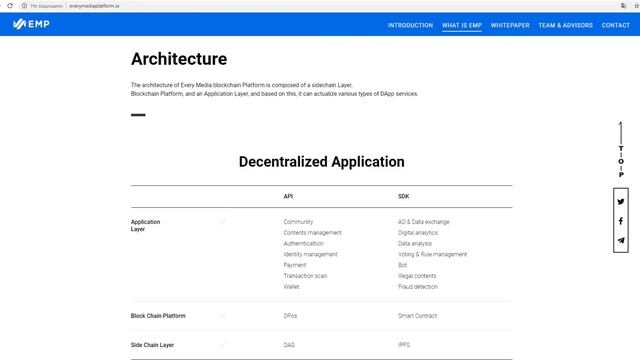
Task: Go to the Contact section
Action: click(616, 25)
